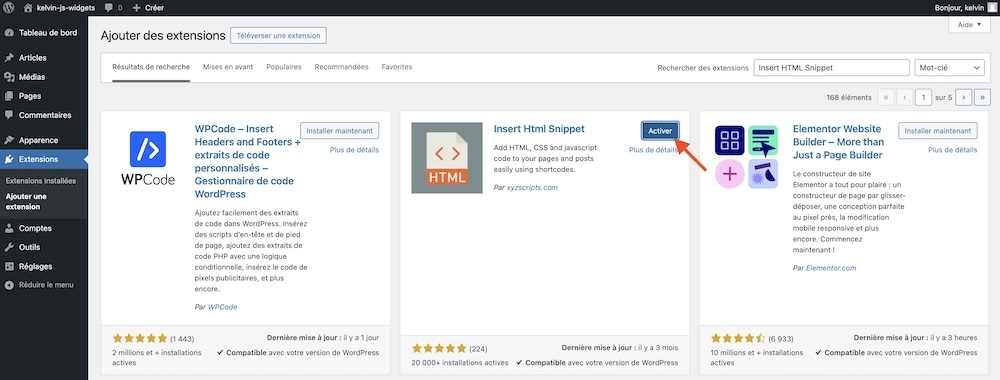
Task: Open the Comptes menu
Action: [35, 228]
